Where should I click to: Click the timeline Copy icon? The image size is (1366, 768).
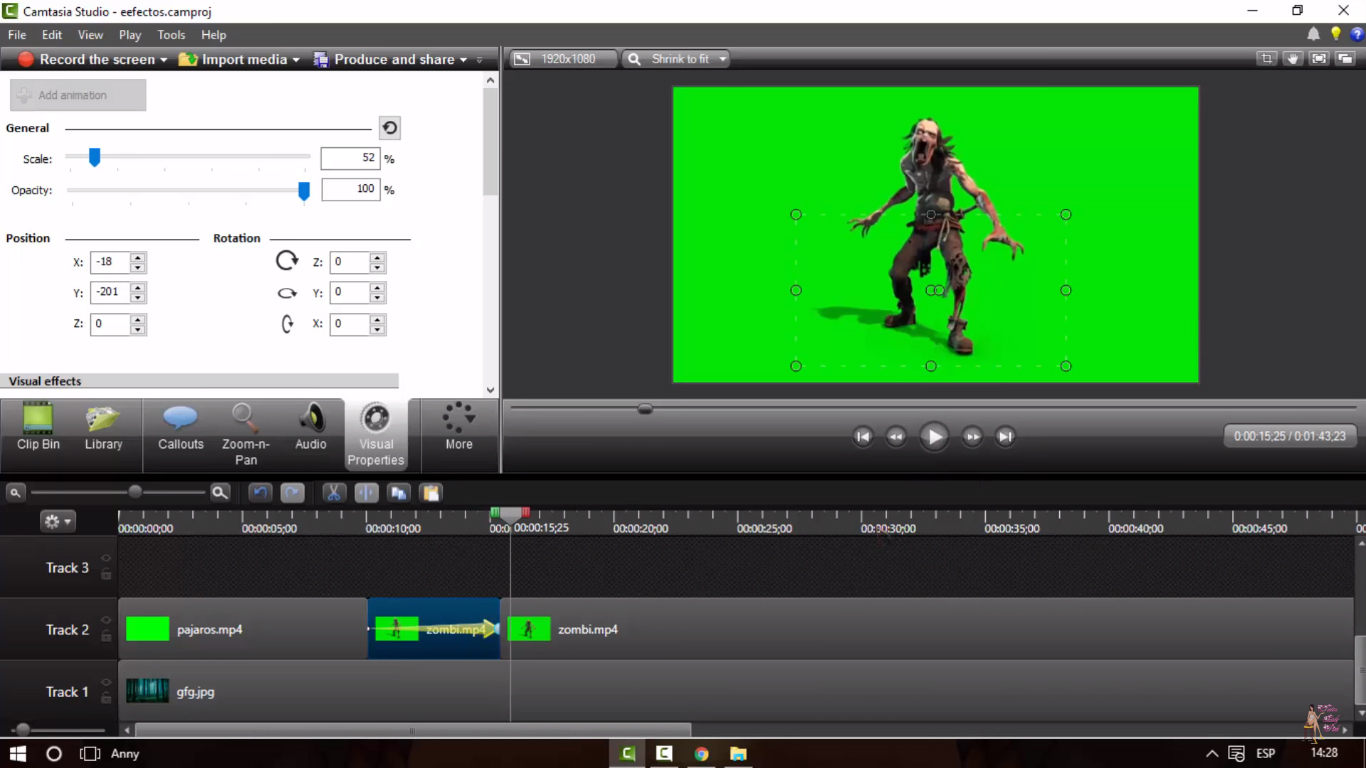[398, 492]
